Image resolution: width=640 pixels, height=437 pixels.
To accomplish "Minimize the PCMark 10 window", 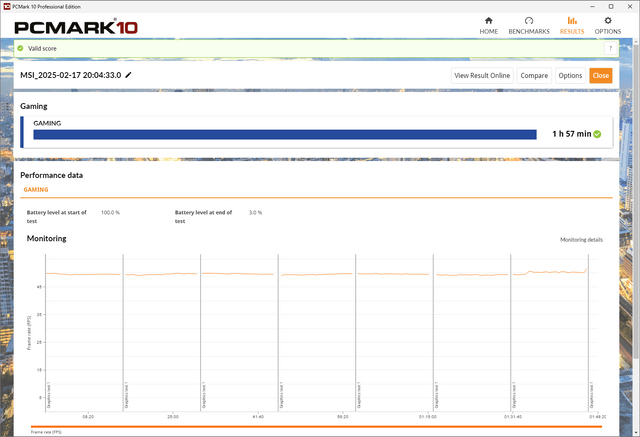I will point(593,7).
